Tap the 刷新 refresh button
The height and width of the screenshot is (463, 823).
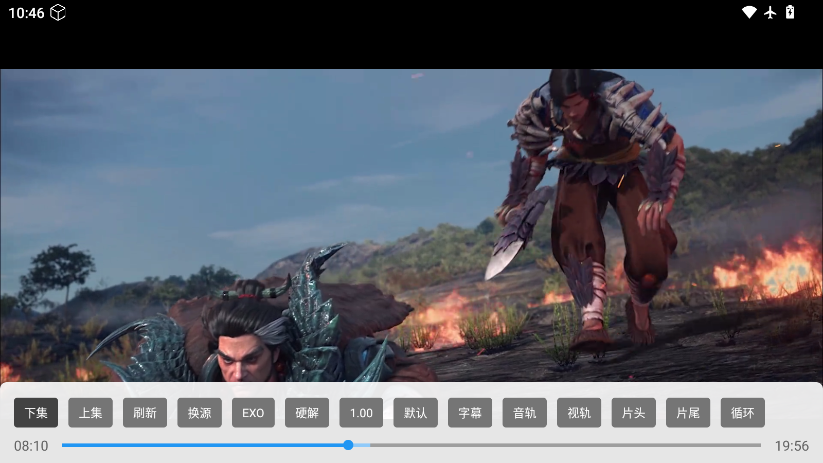[145, 413]
